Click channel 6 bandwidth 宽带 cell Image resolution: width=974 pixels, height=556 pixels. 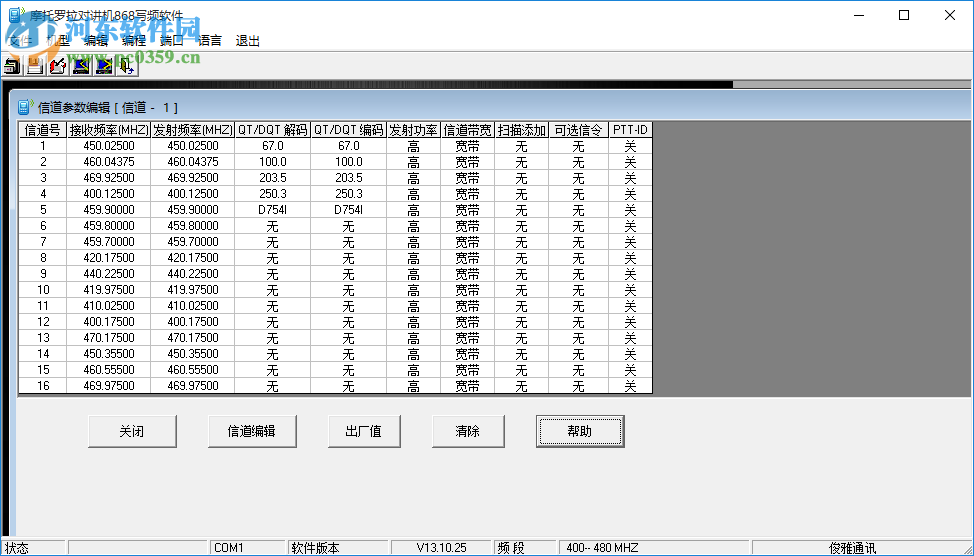(468, 226)
